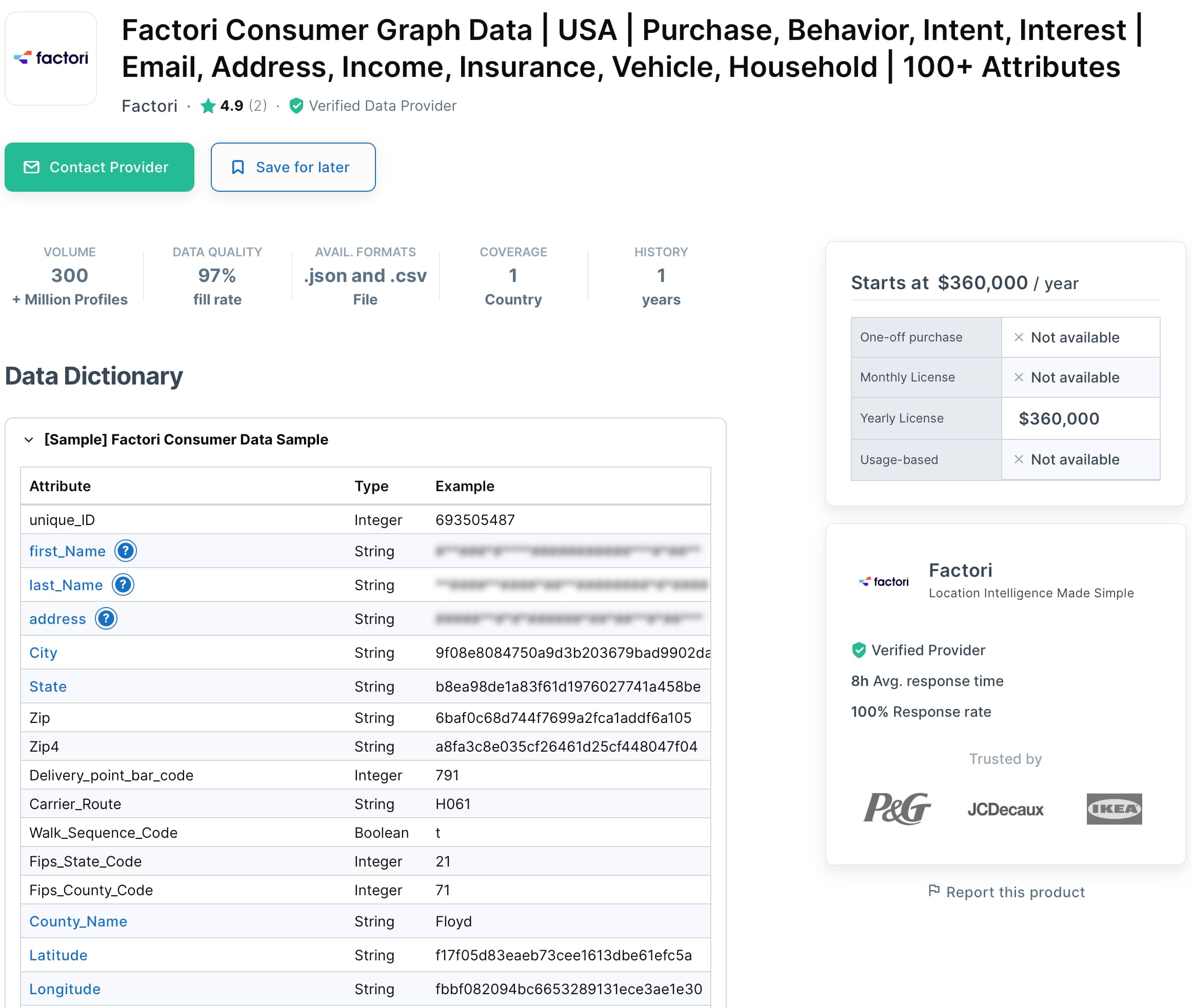Click the Save for later button

(x=293, y=167)
